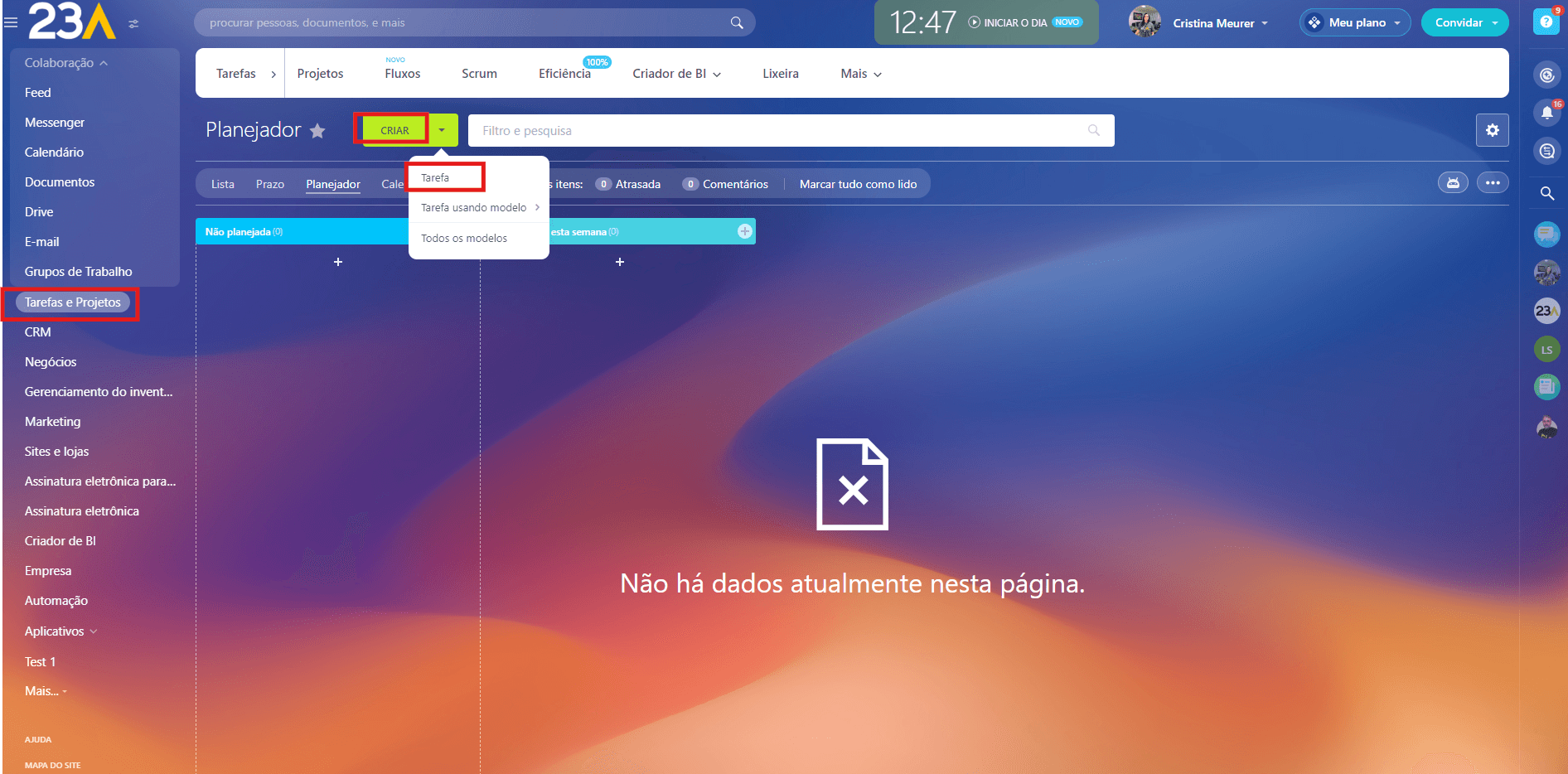1568x774 pixels.
Task: Open the planner settings gear
Action: click(x=1492, y=130)
